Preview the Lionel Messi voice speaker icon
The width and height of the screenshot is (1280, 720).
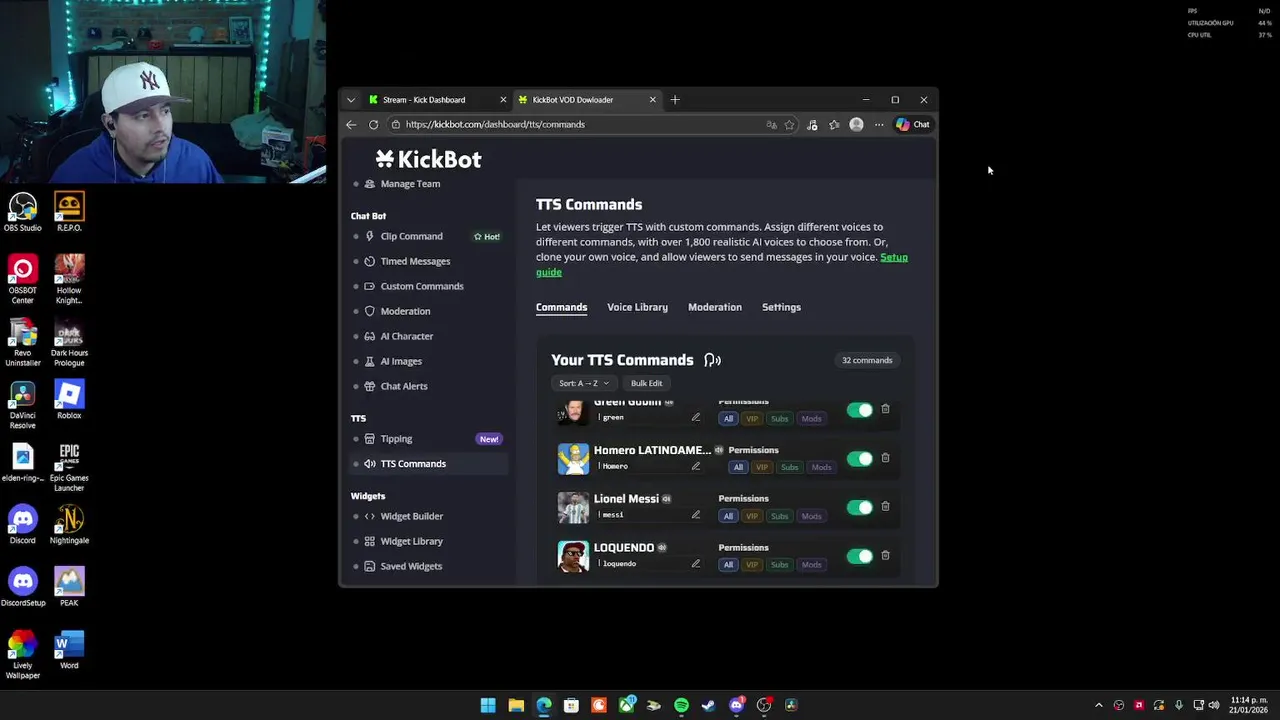pyautogui.click(x=666, y=499)
